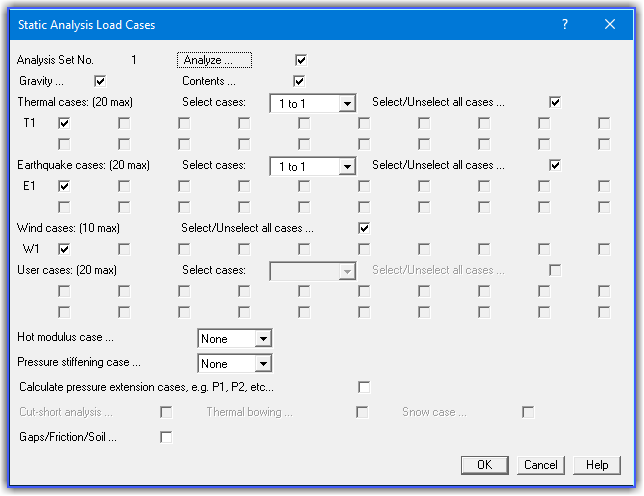The image size is (644, 496).
Task: Toggle Select/Unselect all wind cases
Action: point(364,228)
